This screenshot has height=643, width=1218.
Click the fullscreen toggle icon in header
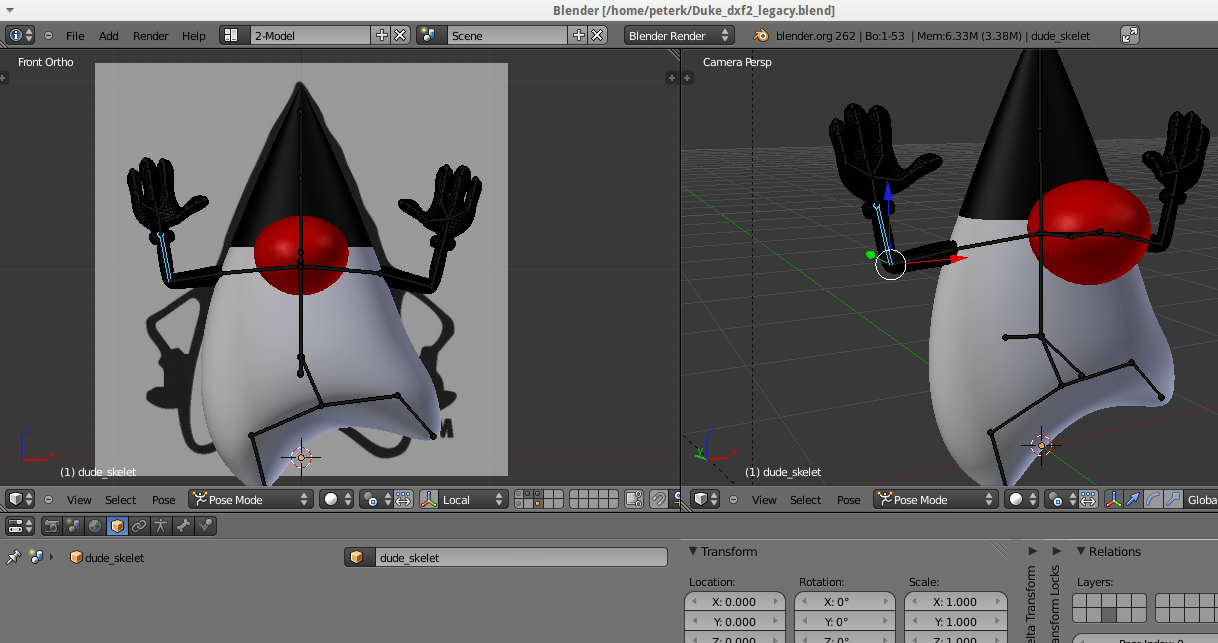pyautogui.click(x=1130, y=35)
